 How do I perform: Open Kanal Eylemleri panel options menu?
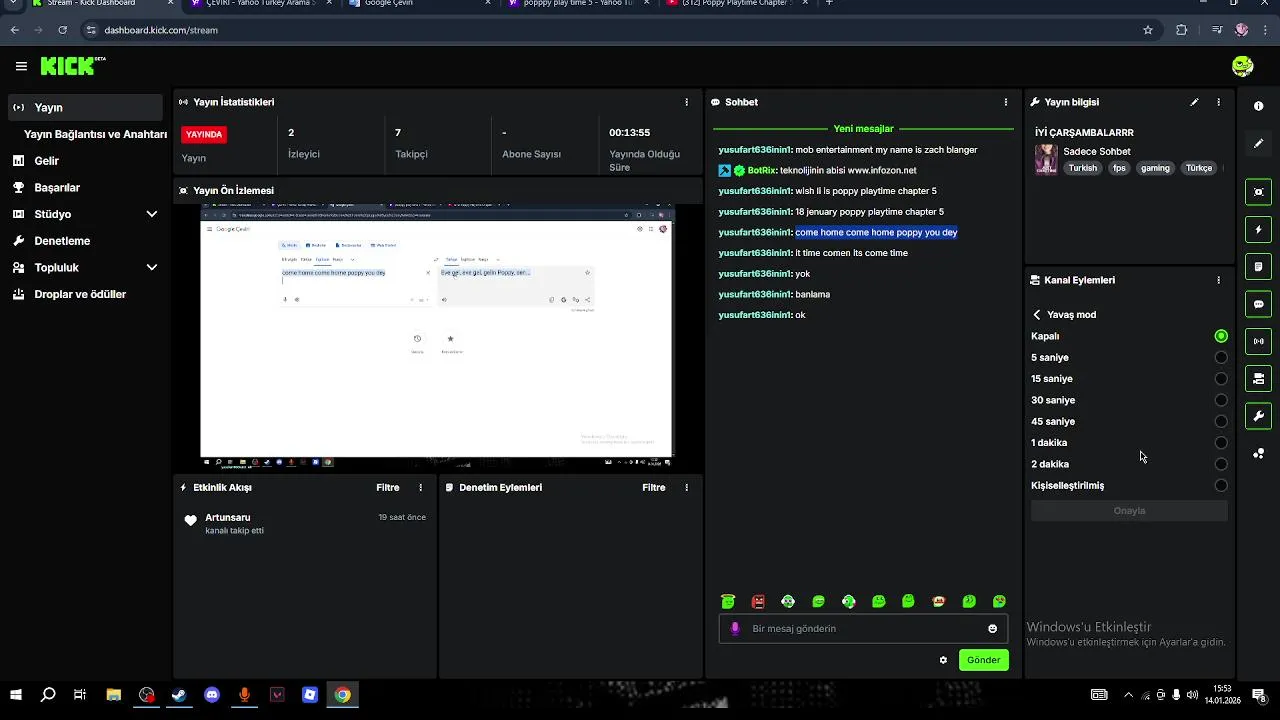coord(1218,280)
